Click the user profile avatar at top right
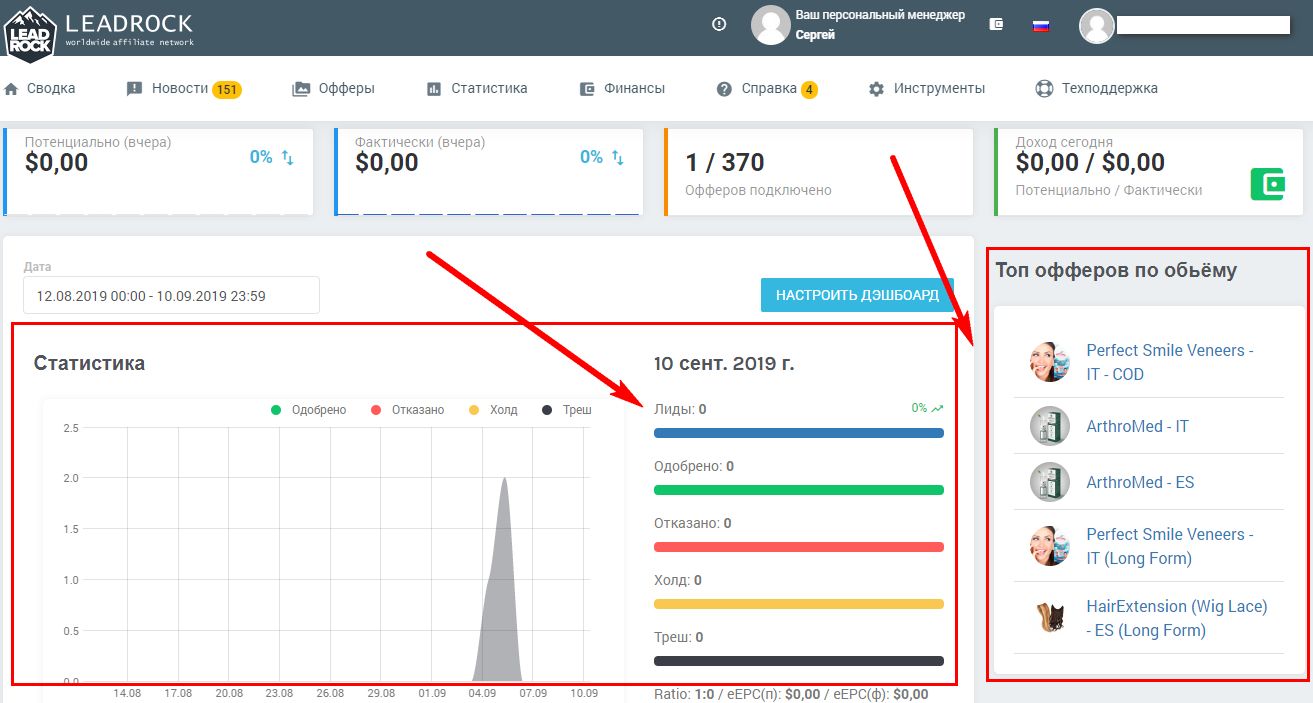This screenshot has height=703, width=1313. (1096, 26)
